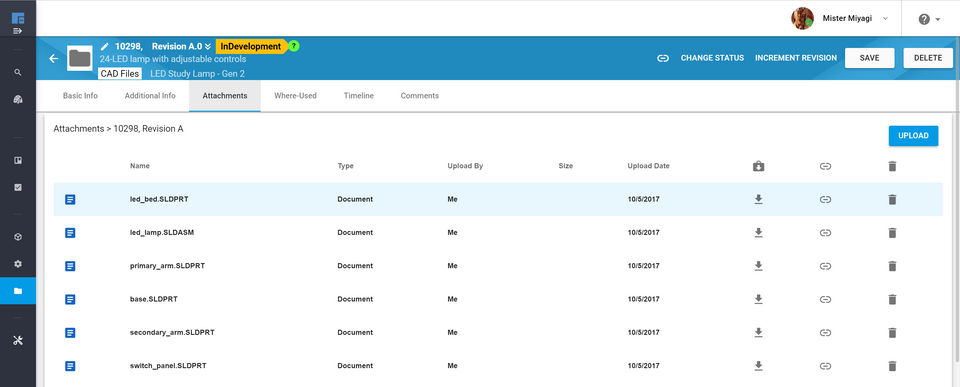Image resolution: width=960 pixels, height=387 pixels.
Task: Download led_bed.SLDPRT
Action: pyautogui.click(x=759, y=200)
